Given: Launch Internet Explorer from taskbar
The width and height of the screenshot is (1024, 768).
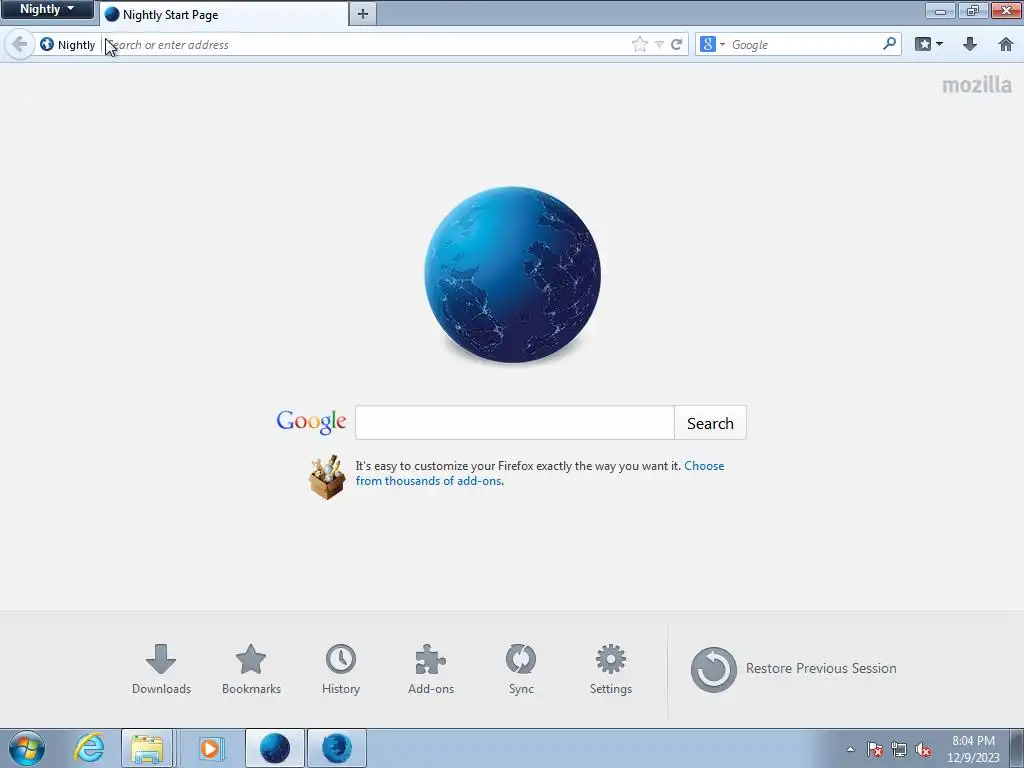Looking at the screenshot, I should tap(89, 748).
